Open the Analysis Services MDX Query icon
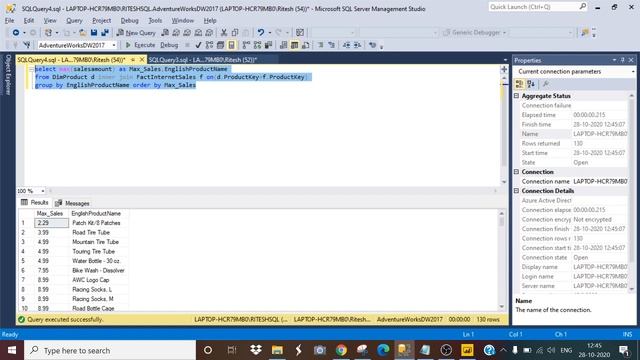 tap(176, 33)
